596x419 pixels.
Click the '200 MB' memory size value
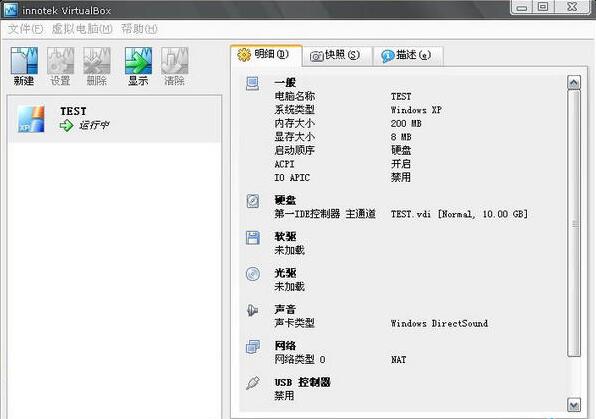pyautogui.click(x=406, y=124)
